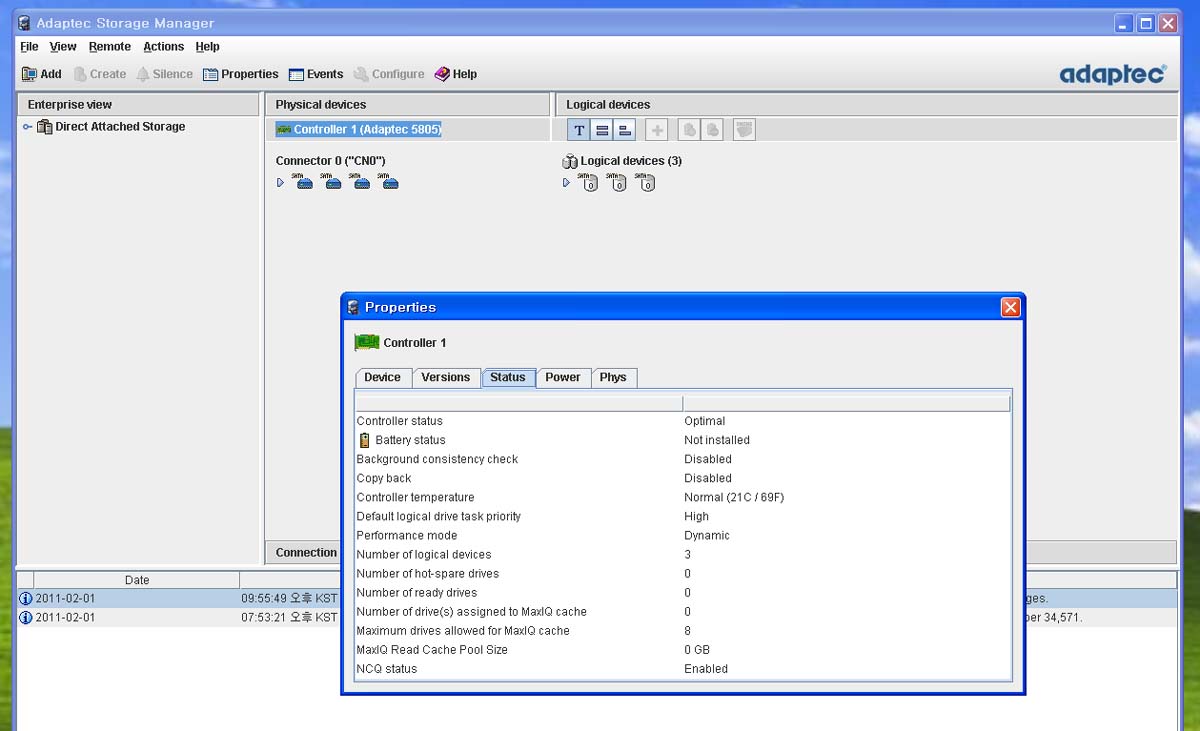This screenshot has height=731, width=1200.
Task: Click the MaxIQ Read Cache Pool Size row
Action: point(682,649)
